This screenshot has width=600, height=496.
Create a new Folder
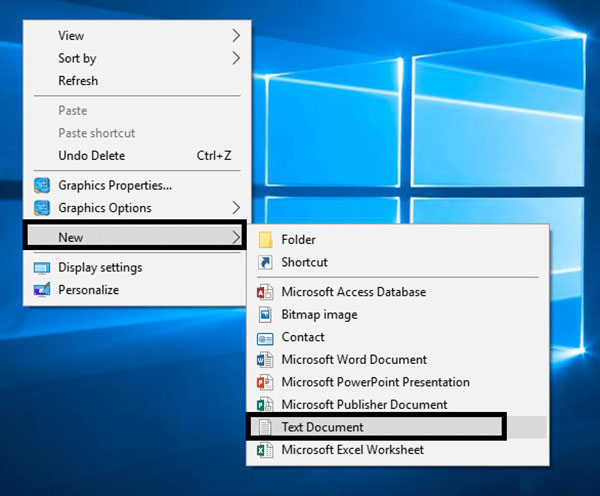point(398,240)
